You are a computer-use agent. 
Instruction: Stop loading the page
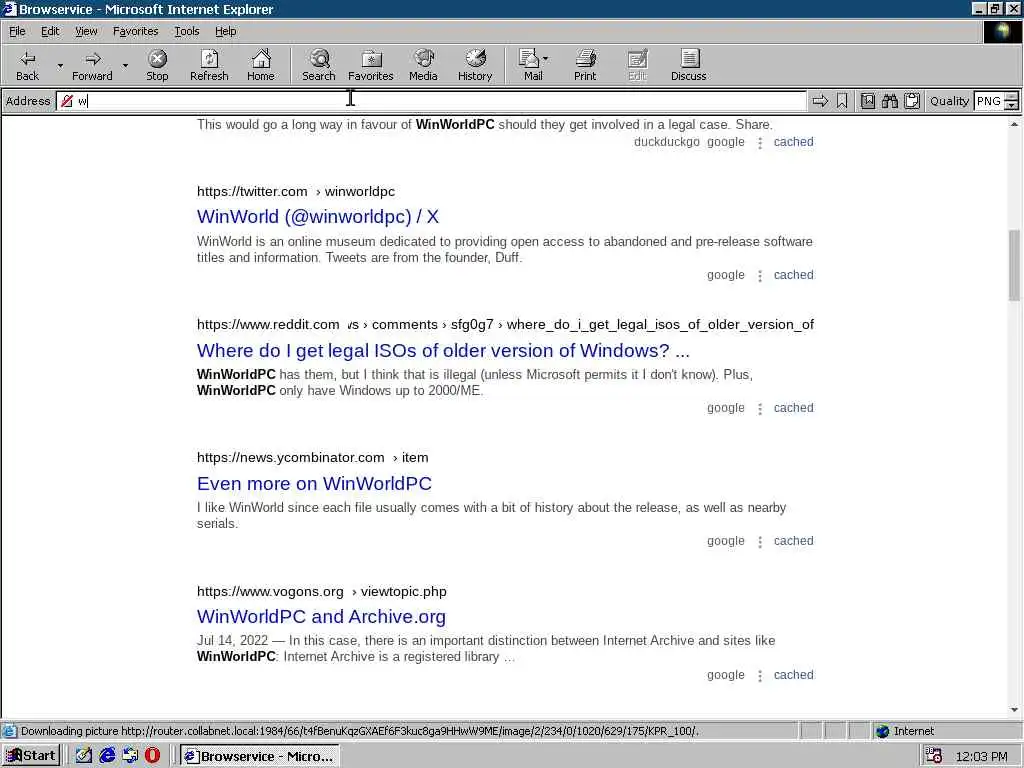coord(157,65)
